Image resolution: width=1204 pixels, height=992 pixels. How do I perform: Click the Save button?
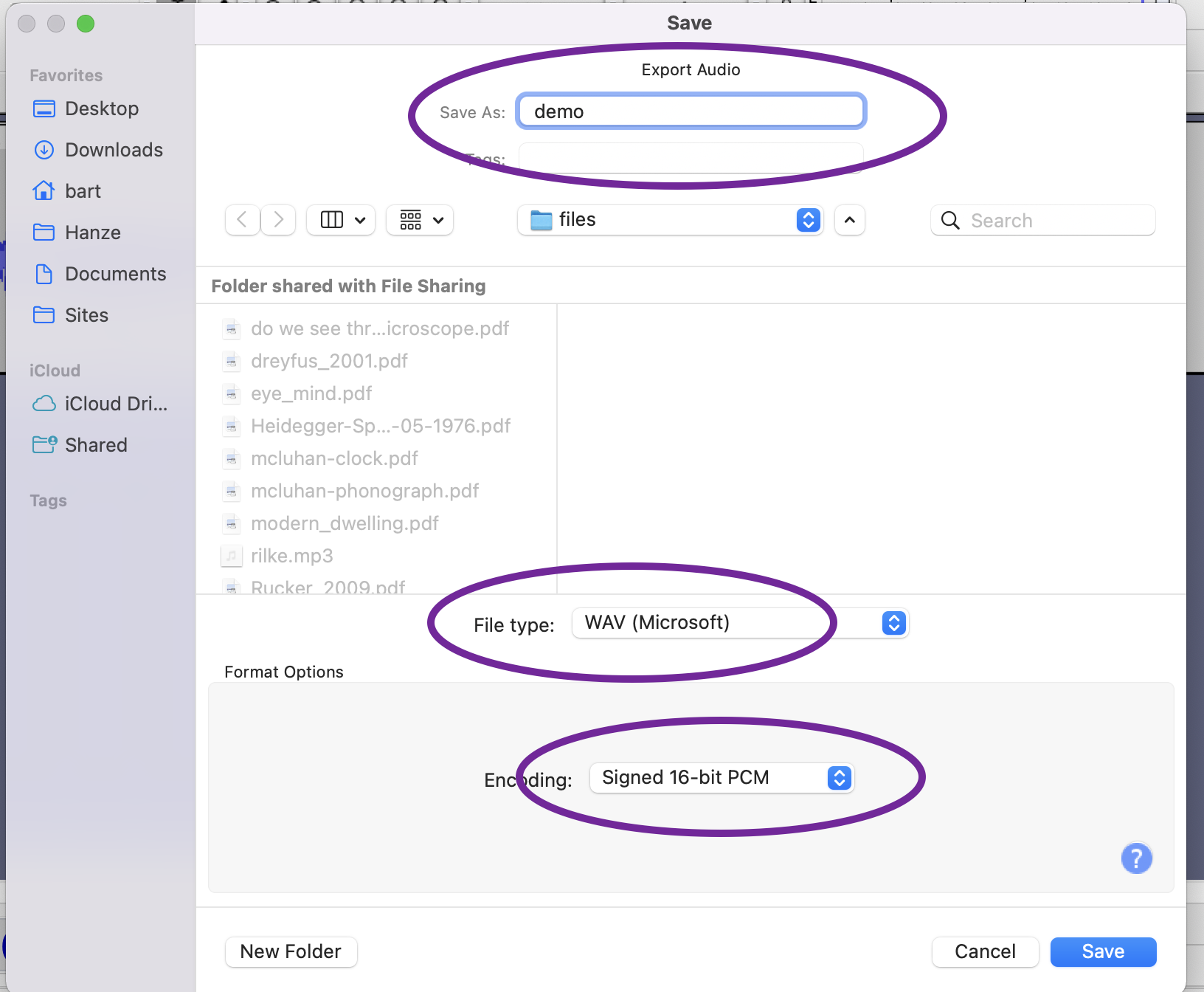tap(1103, 951)
